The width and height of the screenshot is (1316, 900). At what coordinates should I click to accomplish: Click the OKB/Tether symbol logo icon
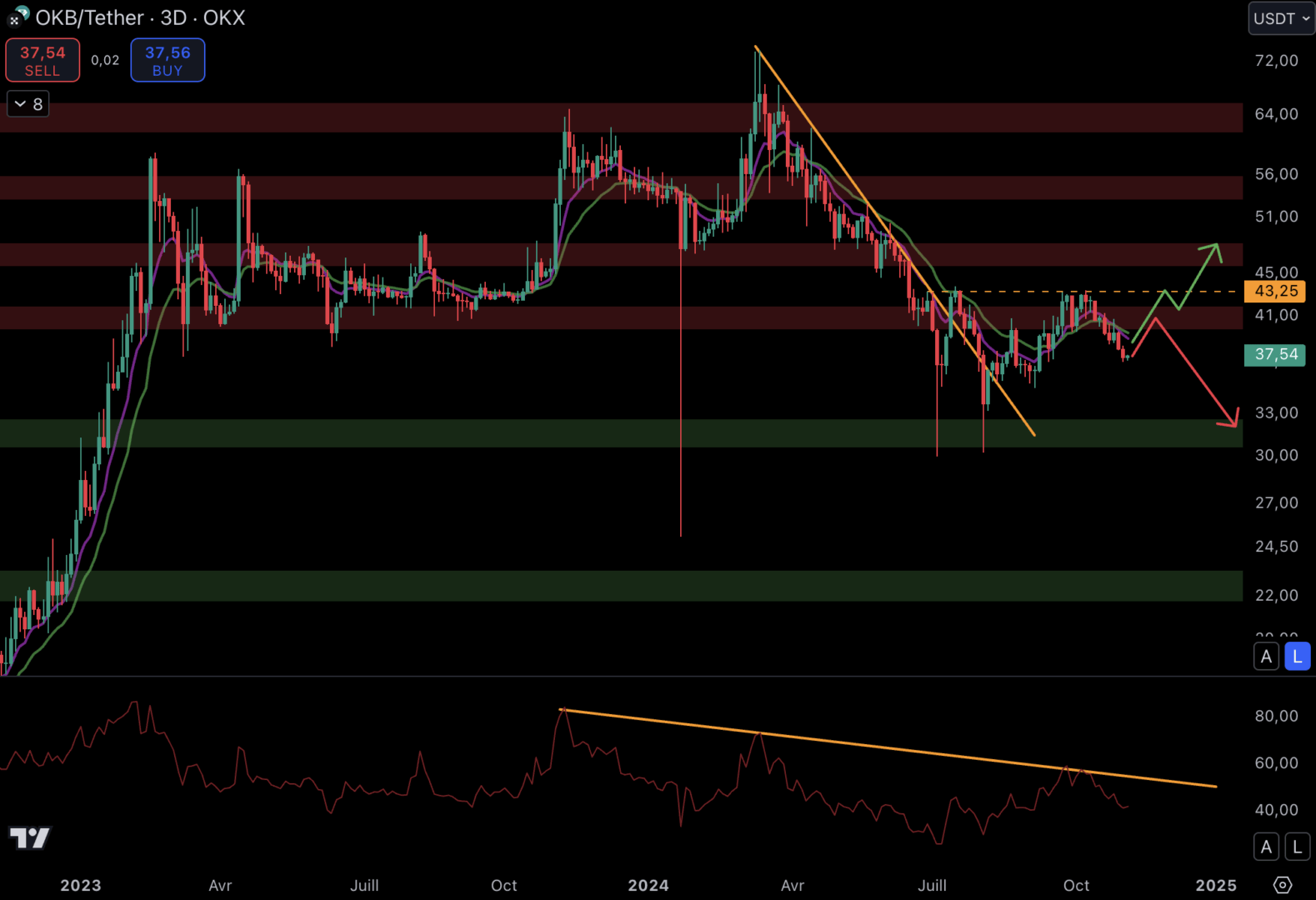click(18, 16)
